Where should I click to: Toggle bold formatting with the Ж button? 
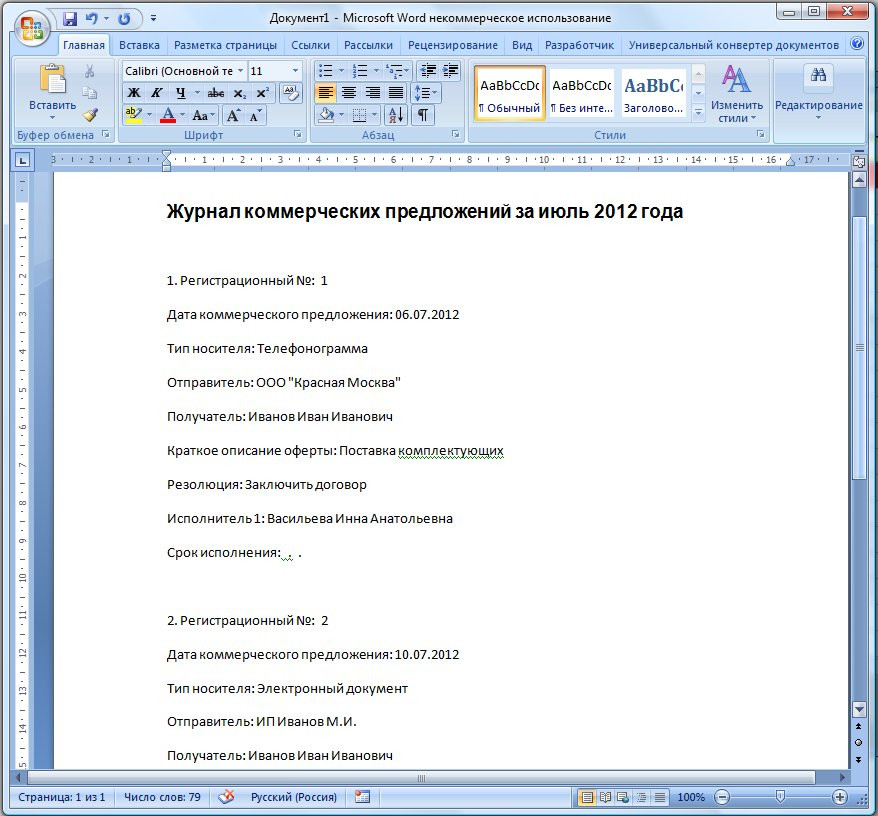[x=133, y=93]
